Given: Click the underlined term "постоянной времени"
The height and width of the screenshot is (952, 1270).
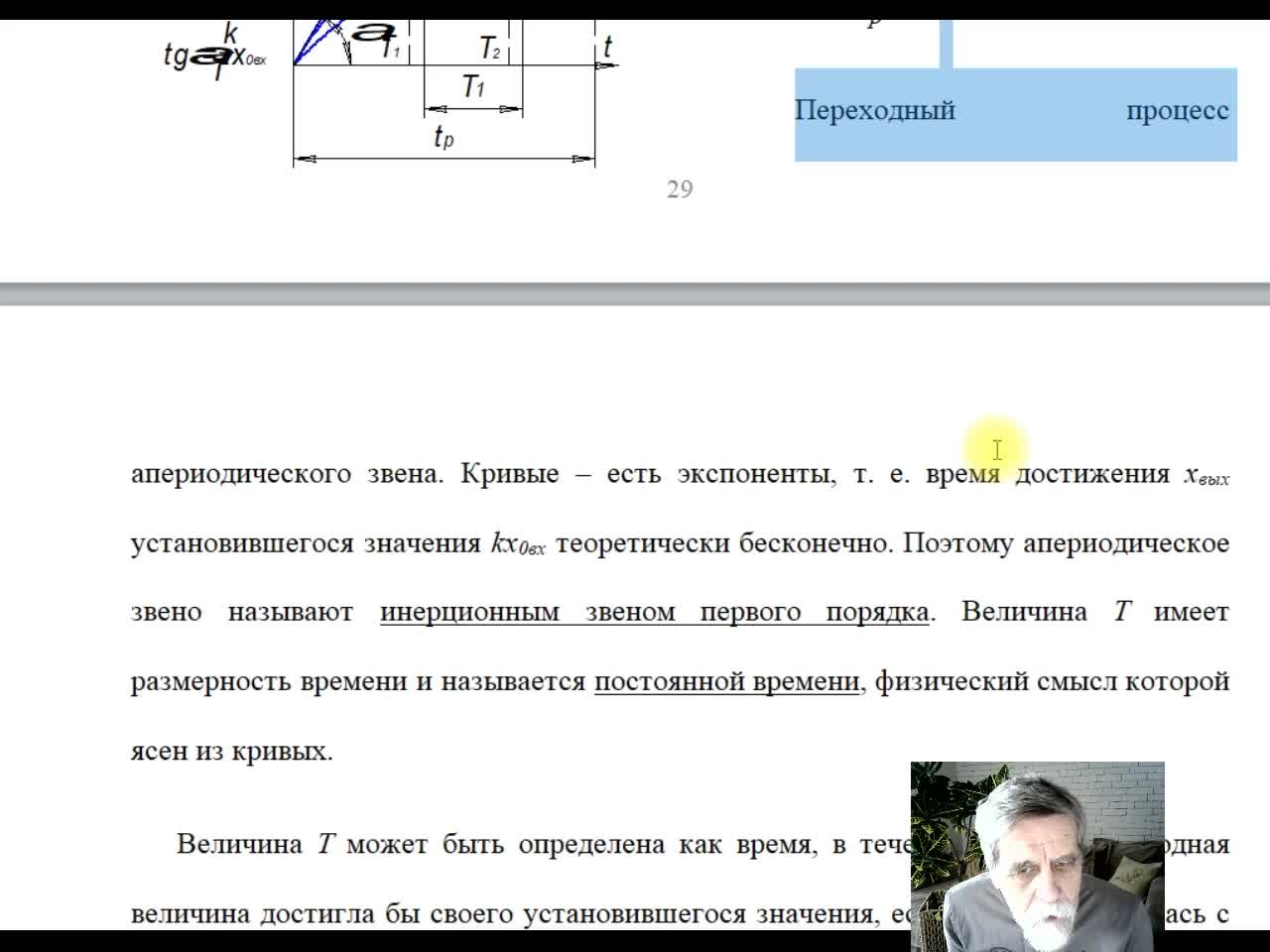Looking at the screenshot, I should coord(726,681).
